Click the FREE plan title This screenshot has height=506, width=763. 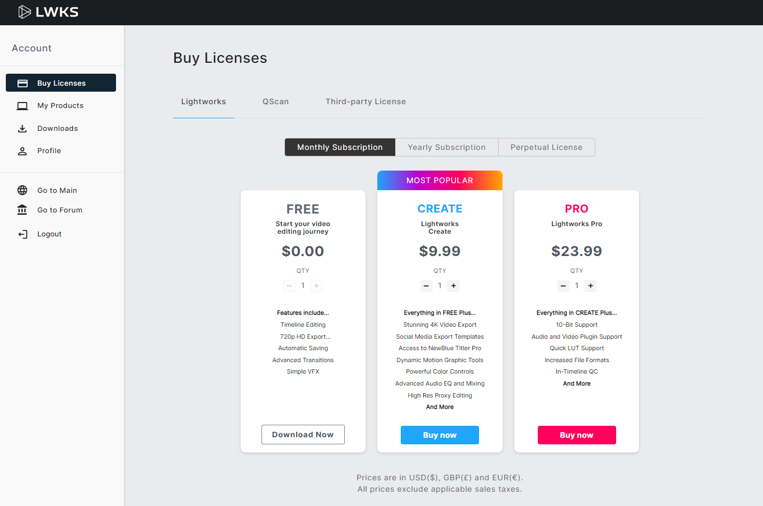coord(303,209)
